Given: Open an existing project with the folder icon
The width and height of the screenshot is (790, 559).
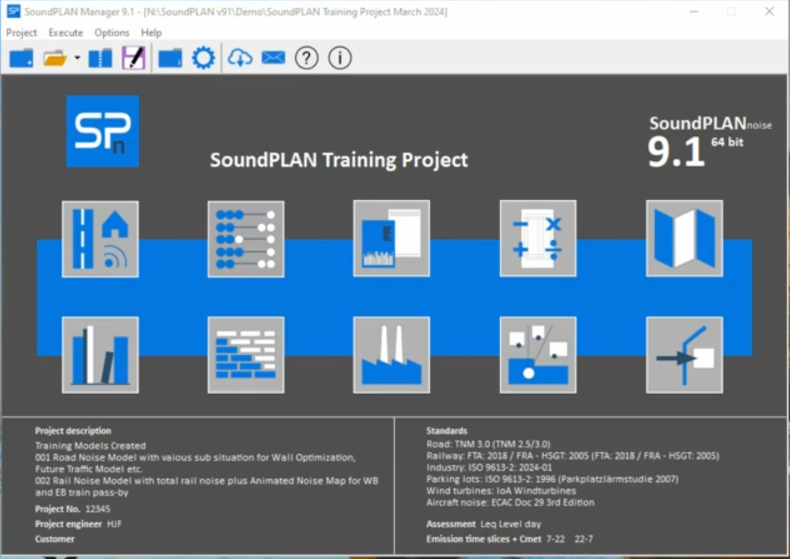Looking at the screenshot, I should point(54,58).
